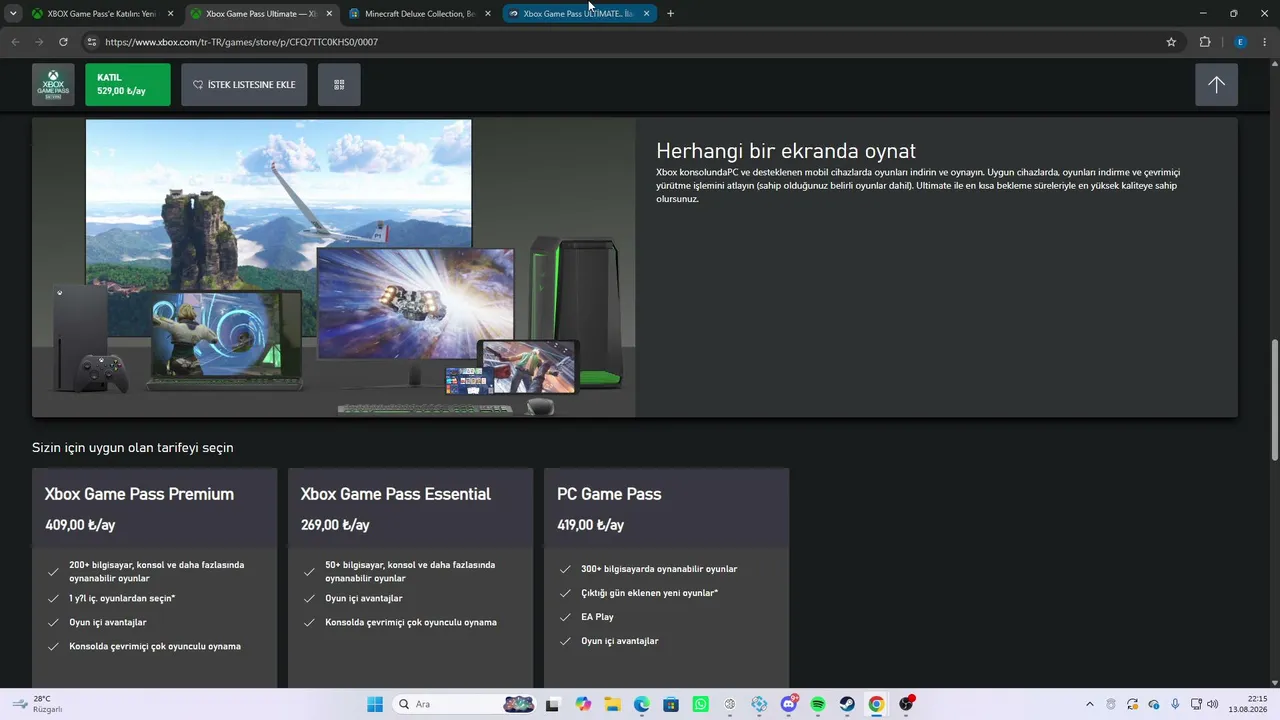
Task: Open Microsoft Store from the taskbar
Action: pos(671,704)
